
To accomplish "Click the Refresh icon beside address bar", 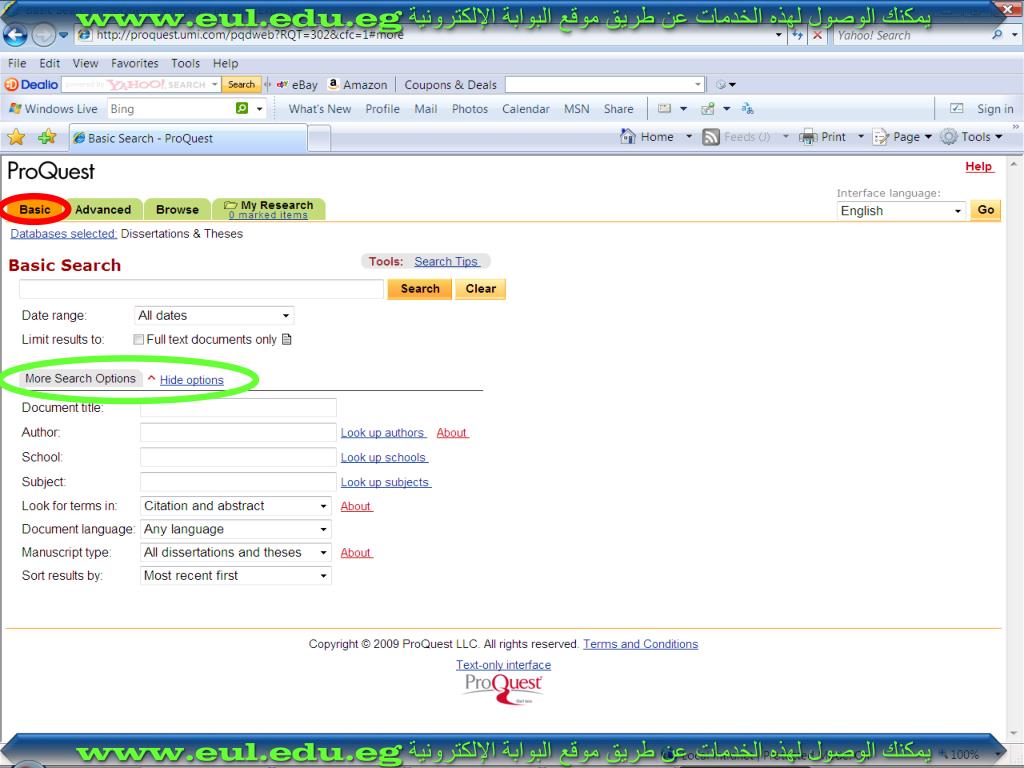I will coord(797,35).
